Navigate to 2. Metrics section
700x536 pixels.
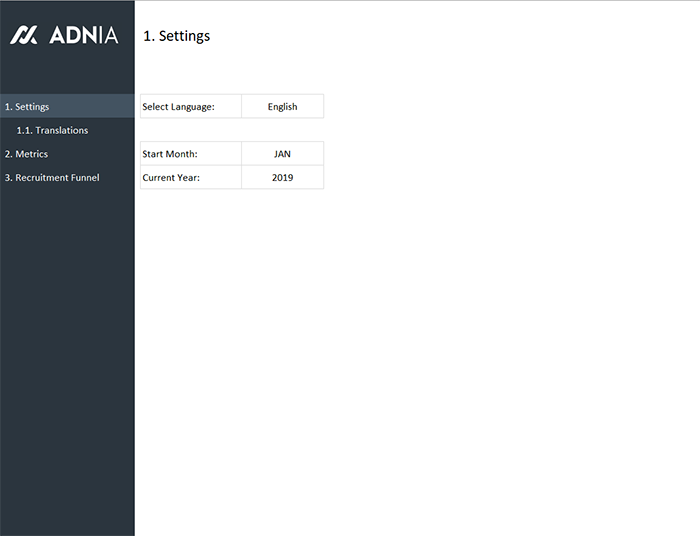pyautogui.click(x=26, y=154)
